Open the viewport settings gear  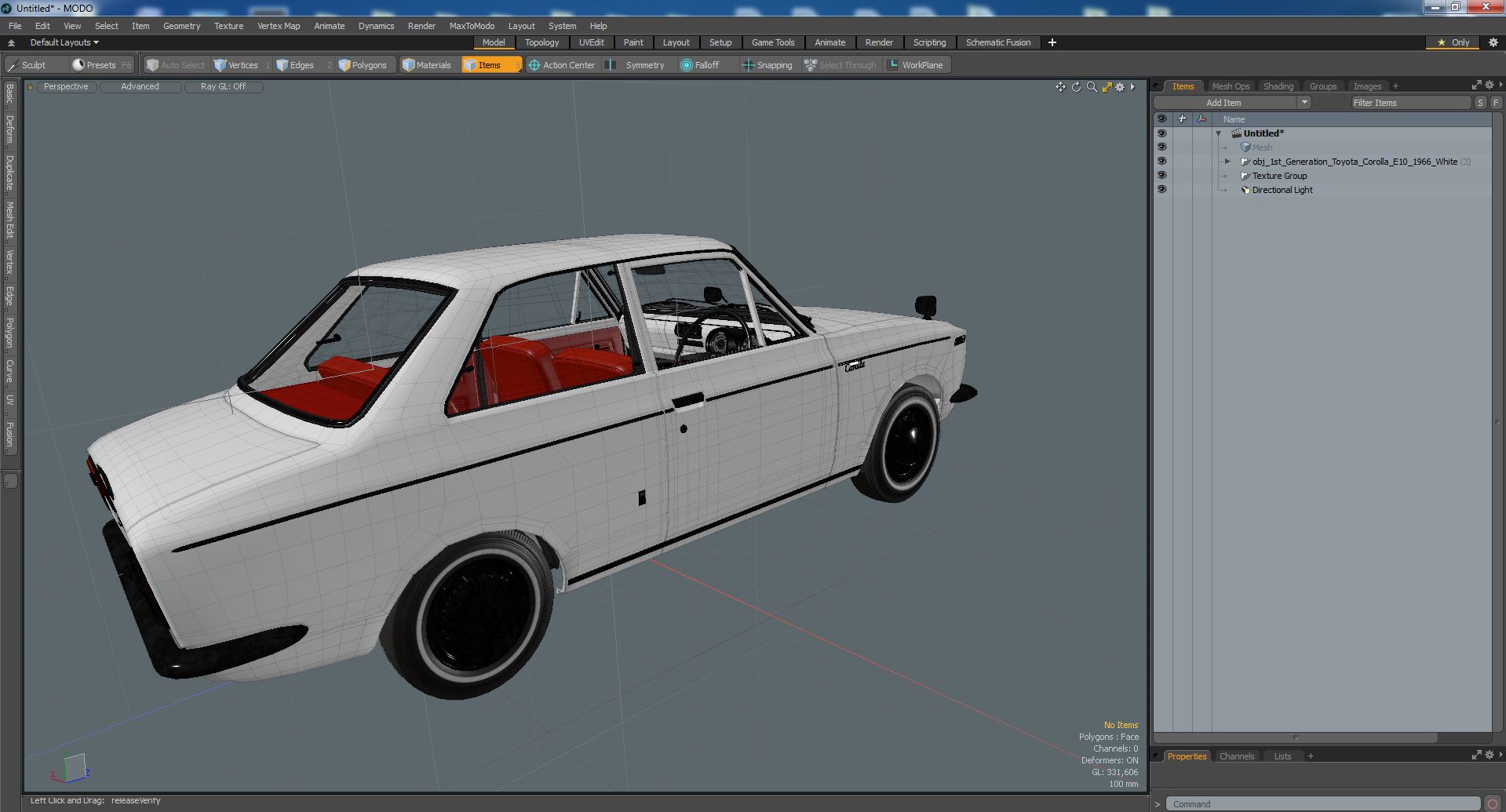1120,87
